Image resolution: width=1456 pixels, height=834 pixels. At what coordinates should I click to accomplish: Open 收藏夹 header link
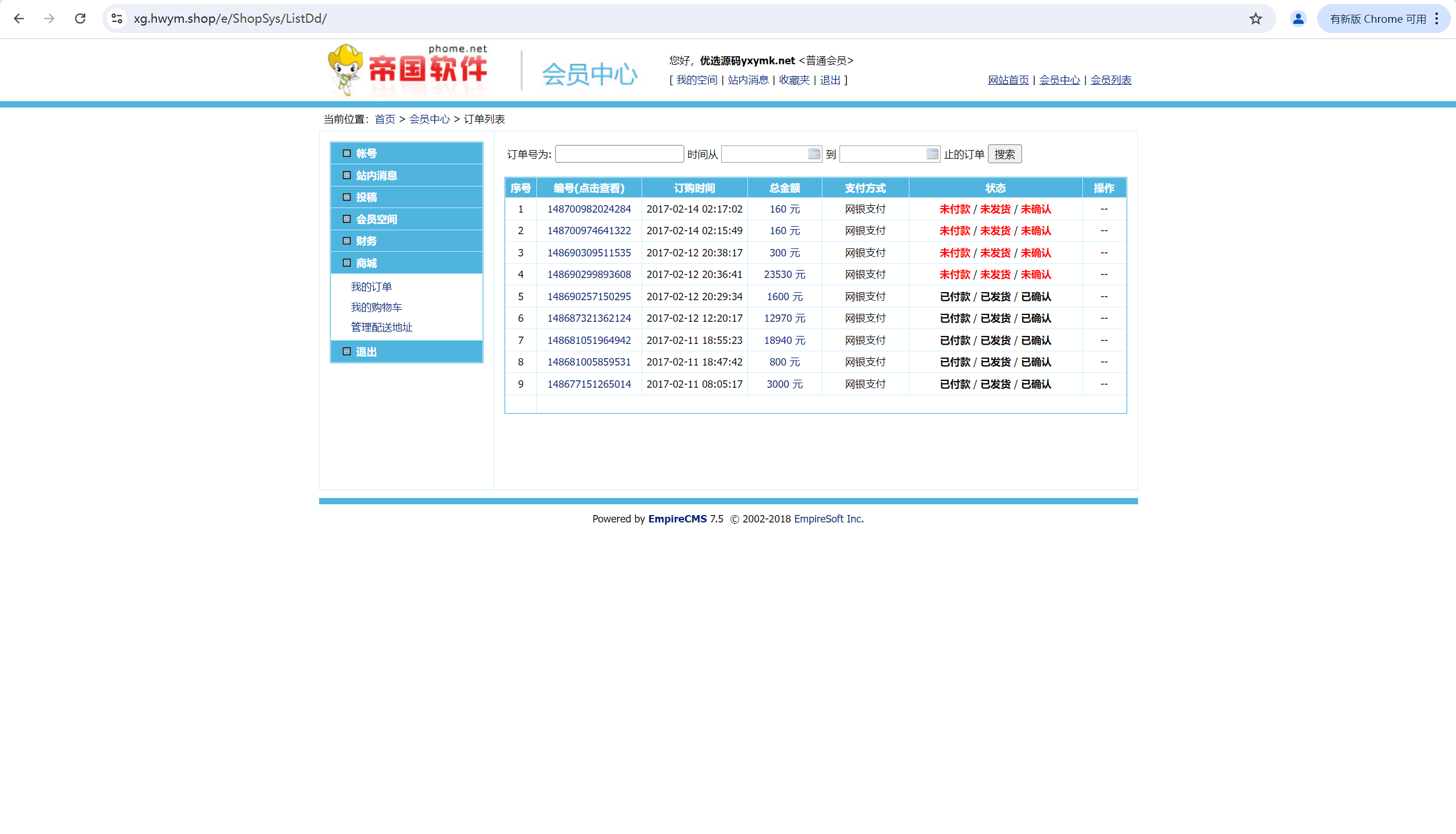[x=794, y=80]
